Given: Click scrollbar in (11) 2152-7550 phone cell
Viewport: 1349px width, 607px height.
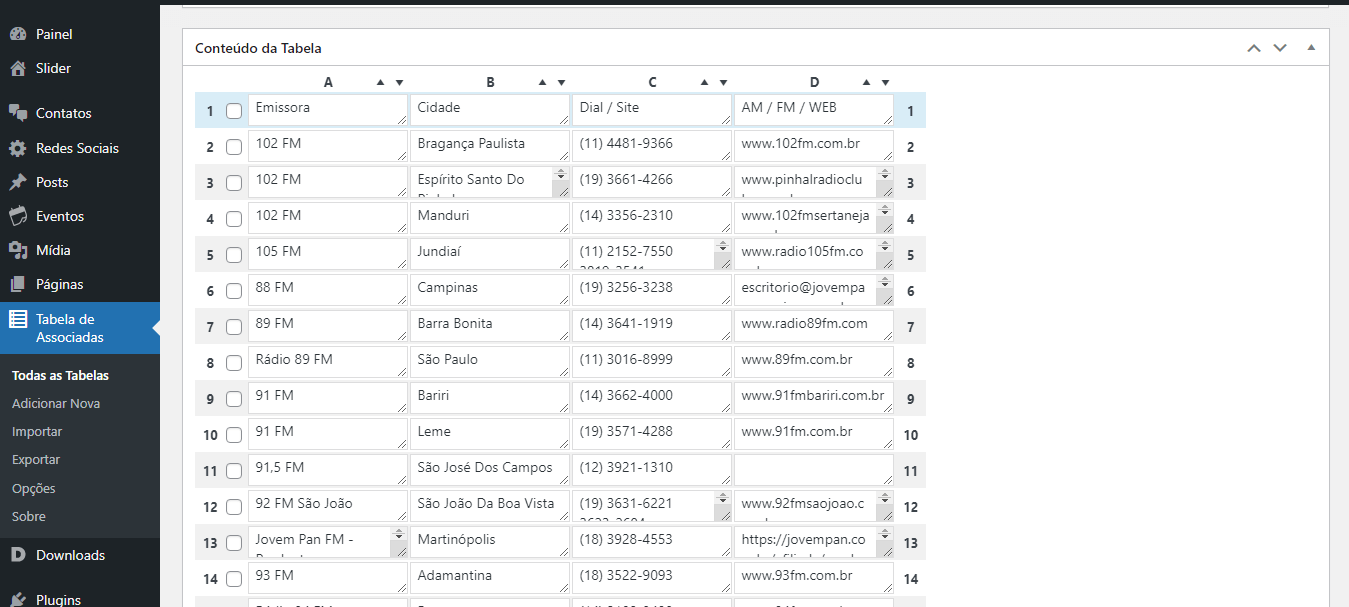Looking at the screenshot, I should (722, 254).
